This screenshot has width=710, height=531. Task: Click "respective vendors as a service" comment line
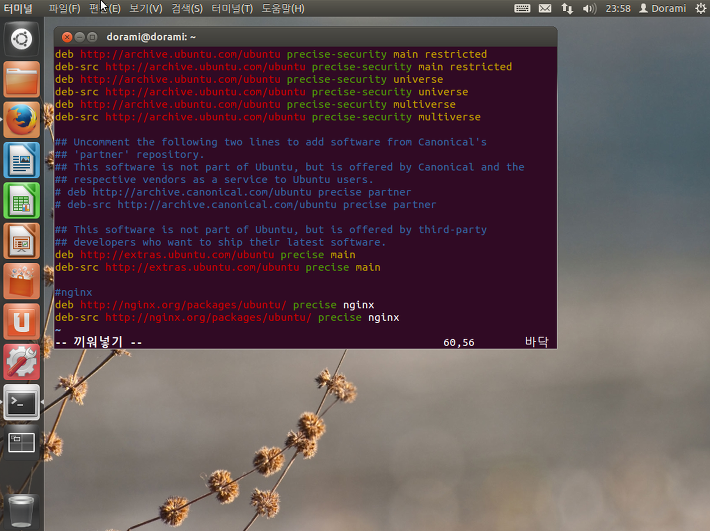tap(214, 180)
